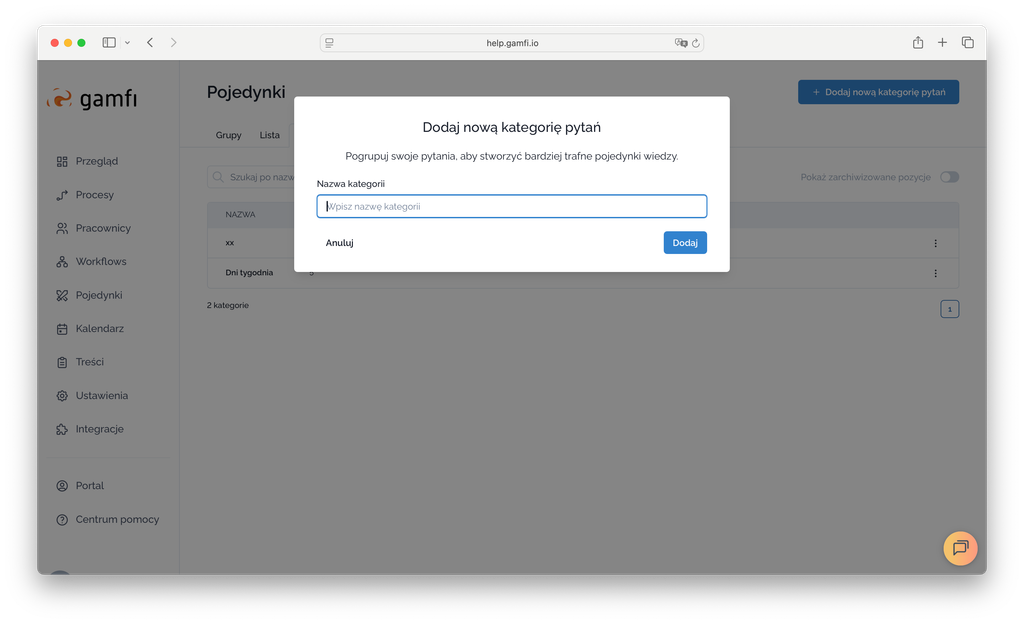This screenshot has width=1024, height=624.
Task: Click Anuluj to cancel the dialog
Action: (339, 243)
